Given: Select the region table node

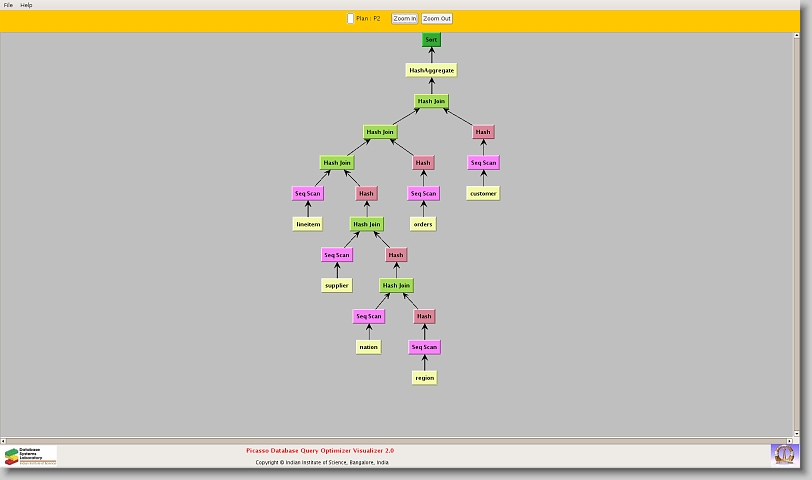Looking at the screenshot, I should 425,378.
